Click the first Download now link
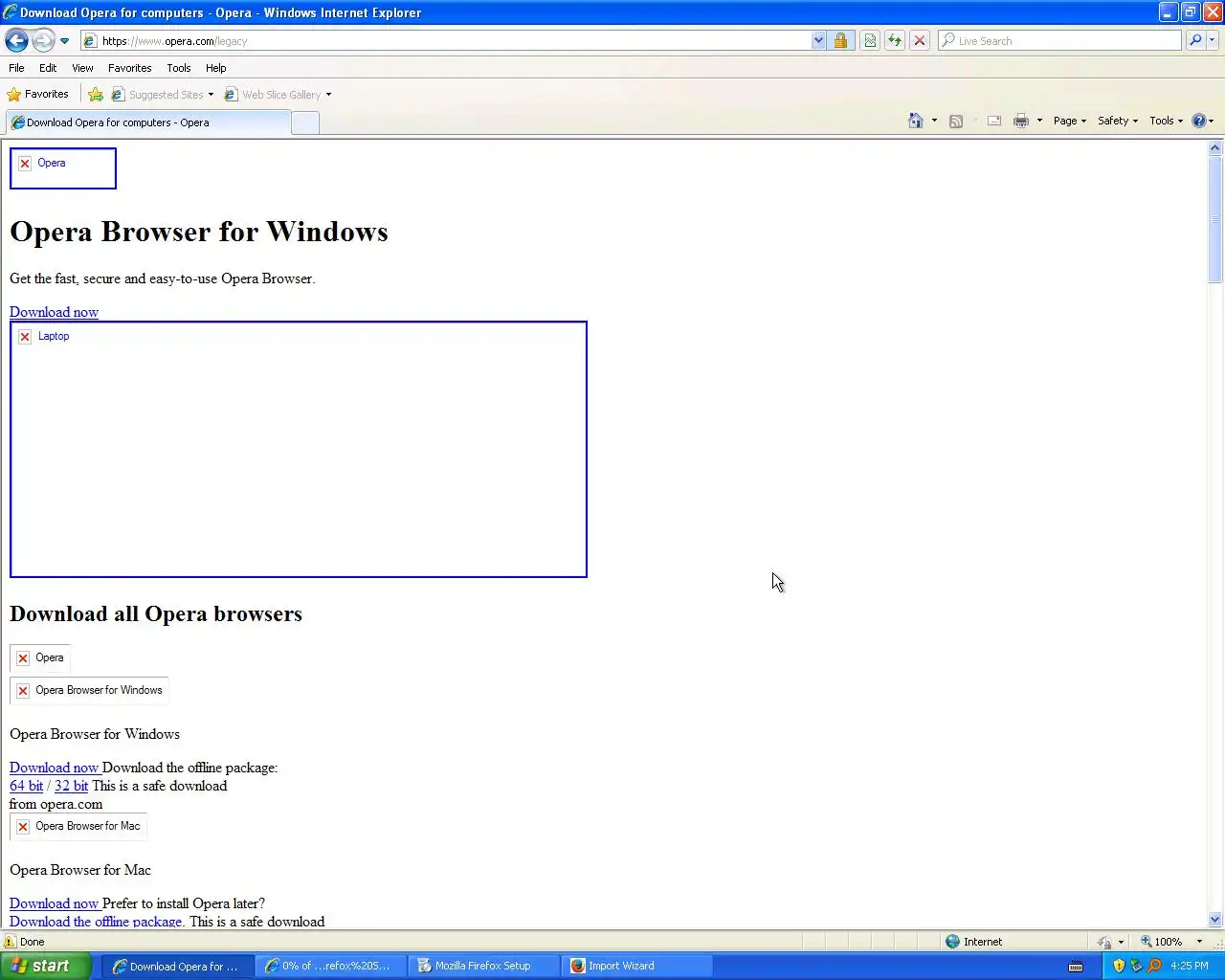This screenshot has height=980, width=1225. pyautogui.click(x=54, y=312)
